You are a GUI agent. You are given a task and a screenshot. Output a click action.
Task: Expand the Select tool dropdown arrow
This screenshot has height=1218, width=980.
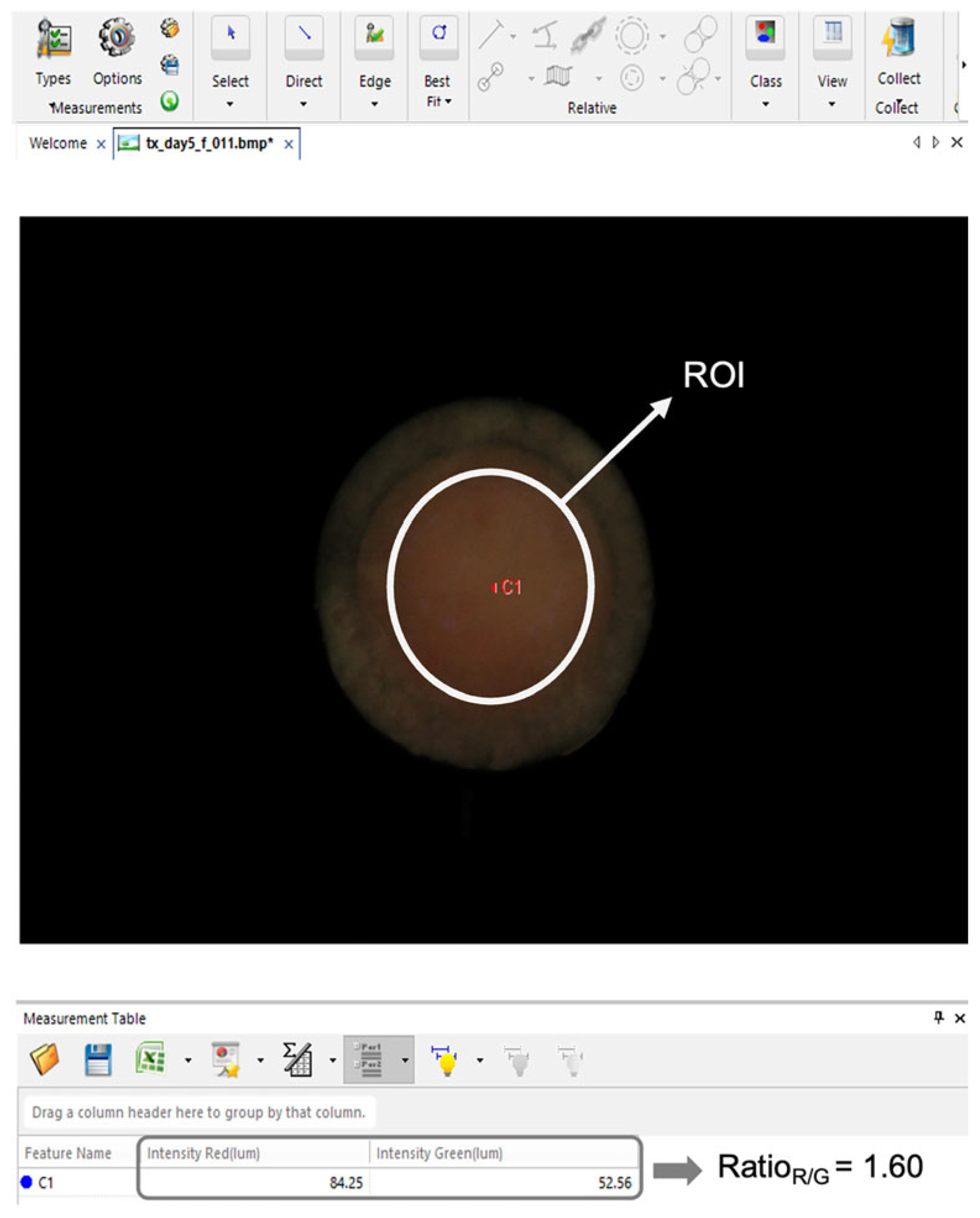230,104
